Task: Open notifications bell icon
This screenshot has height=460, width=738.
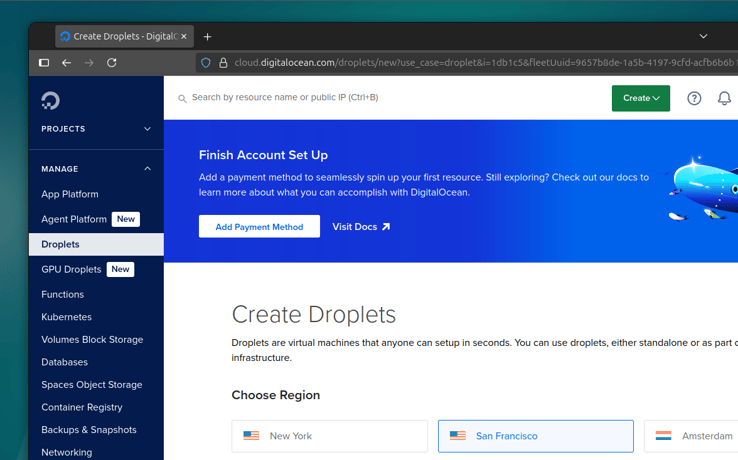Action: [724, 98]
